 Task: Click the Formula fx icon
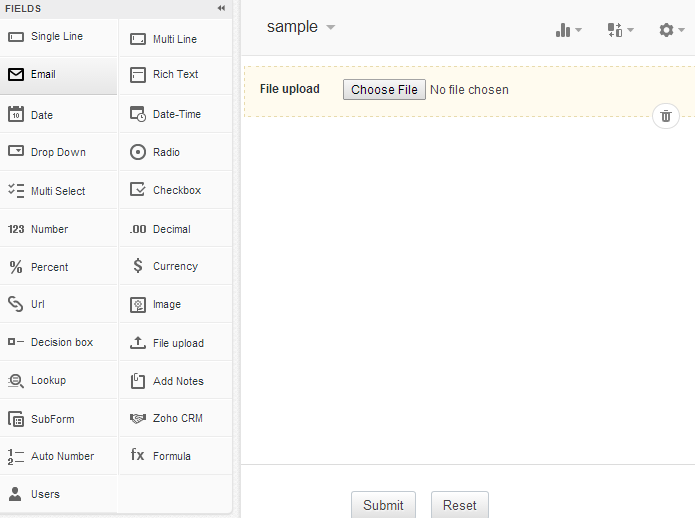pyautogui.click(x=138, y=456)
